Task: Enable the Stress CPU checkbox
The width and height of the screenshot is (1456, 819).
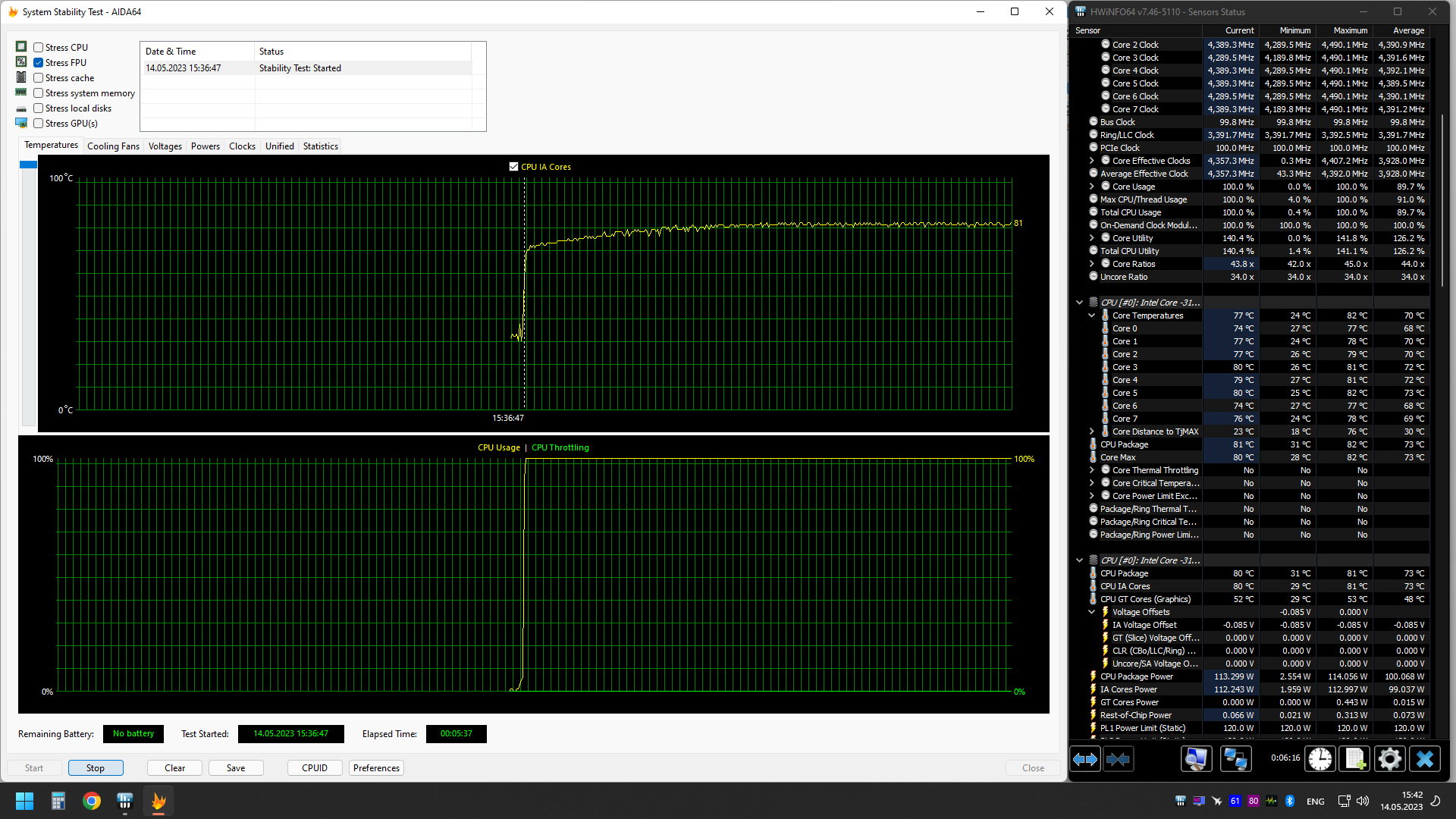Action: (x=38, y=48)
